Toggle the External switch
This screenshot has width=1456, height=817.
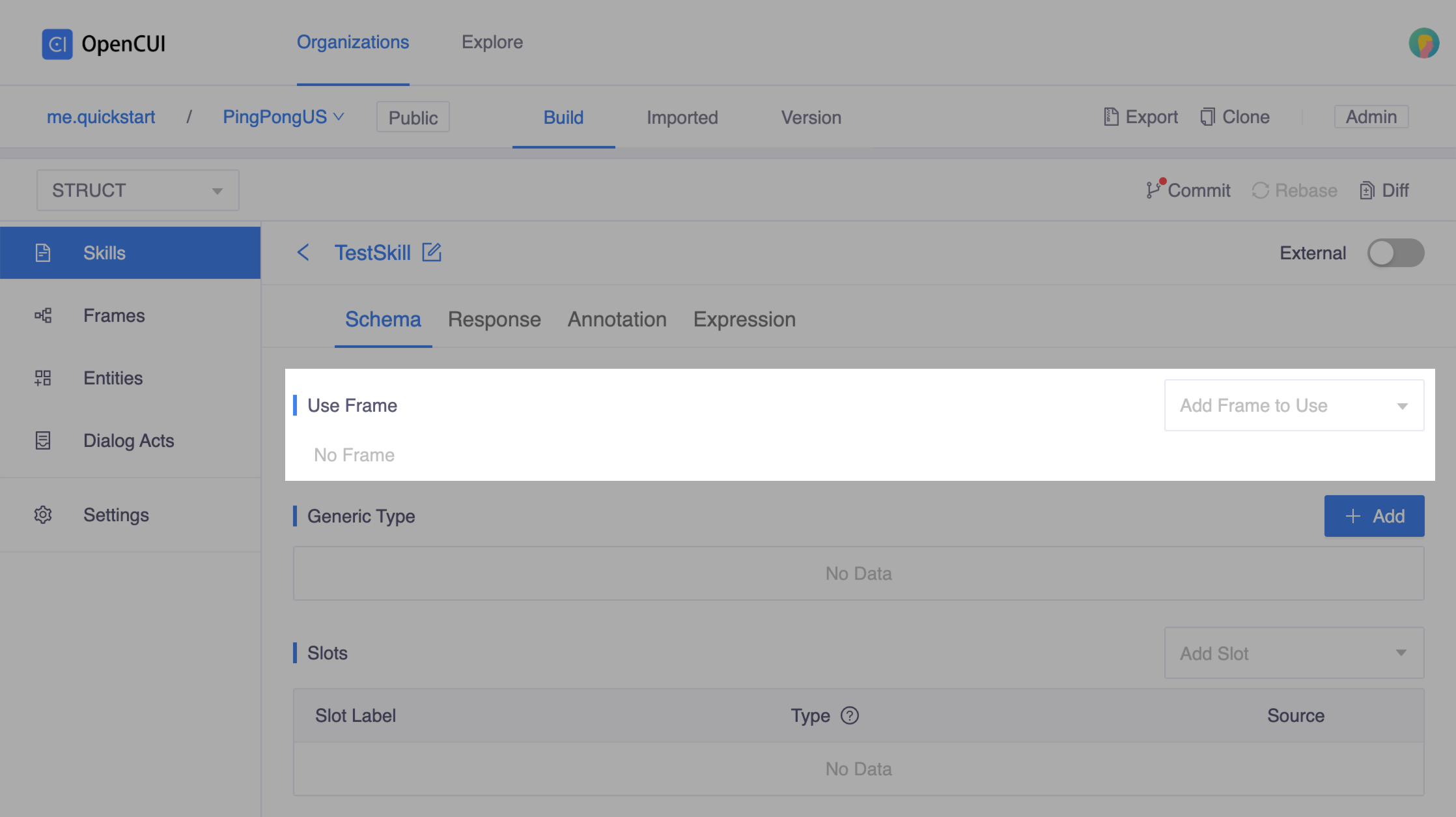click(x=1395, y=253)
